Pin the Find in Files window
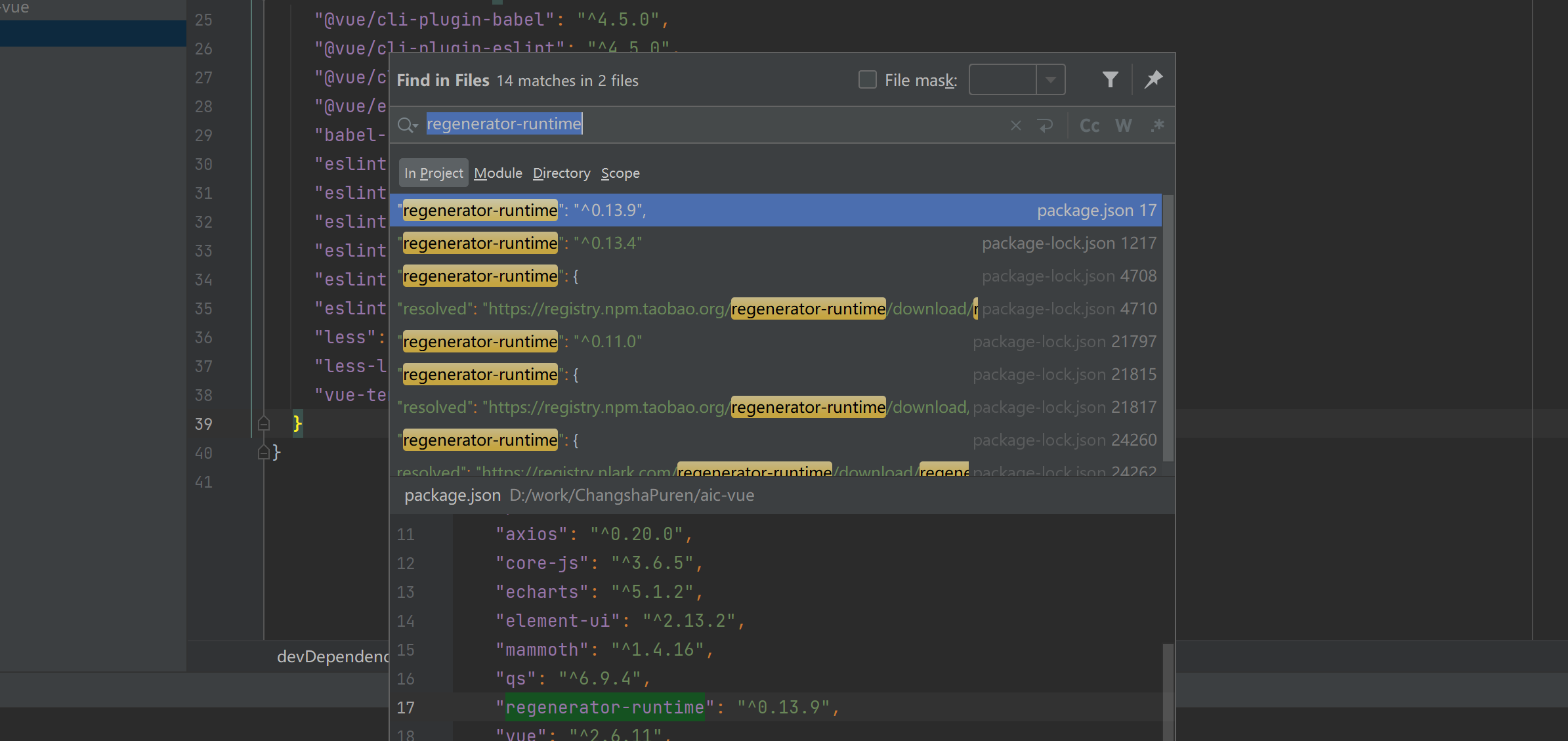This screenshot has width=1568, height=741. [x=1153, y=80]
